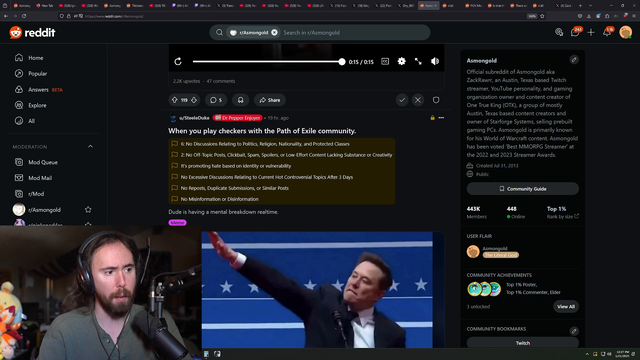
Task: Edit community bookmarks pencil
Action: pyautogui.click(x=574, y=331)
